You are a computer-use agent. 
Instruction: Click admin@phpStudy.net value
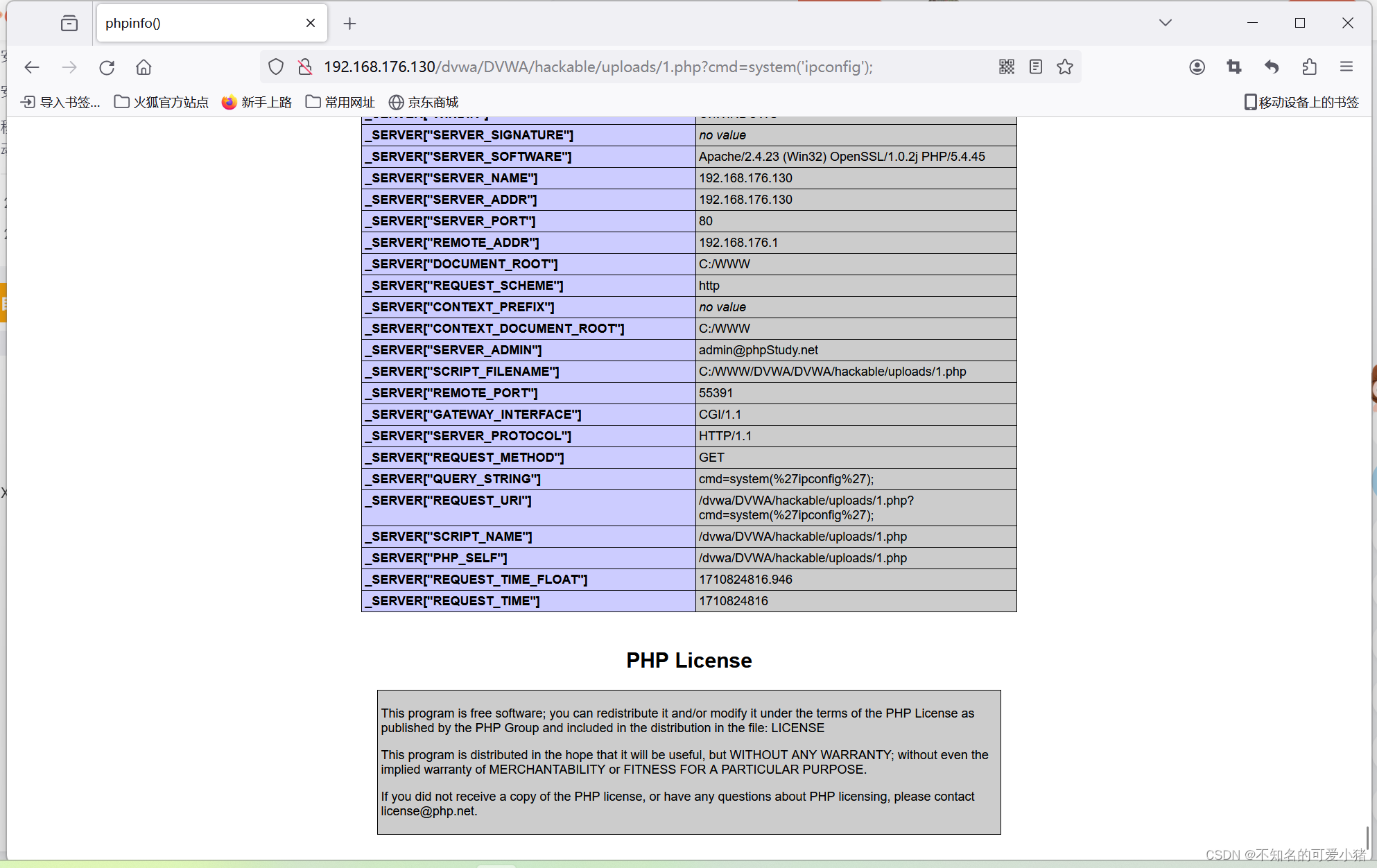(759, 350)
